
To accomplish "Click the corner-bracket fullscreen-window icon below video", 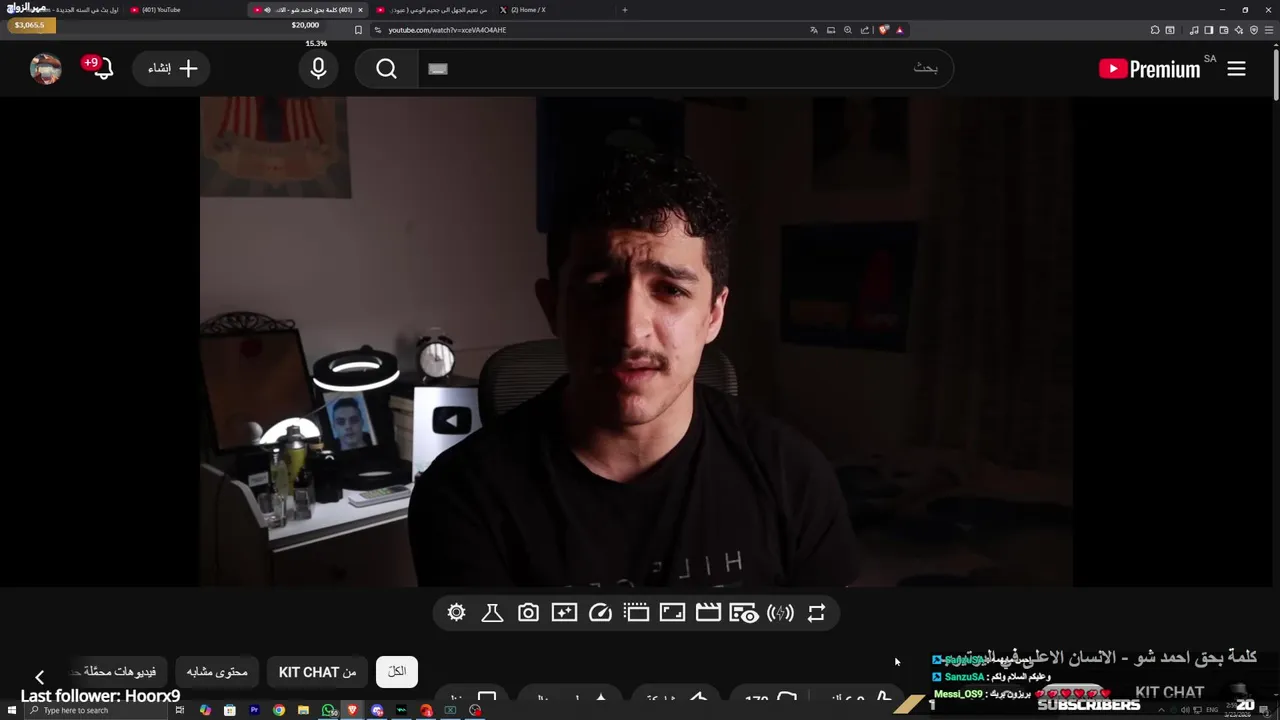I will click(672, 613).
